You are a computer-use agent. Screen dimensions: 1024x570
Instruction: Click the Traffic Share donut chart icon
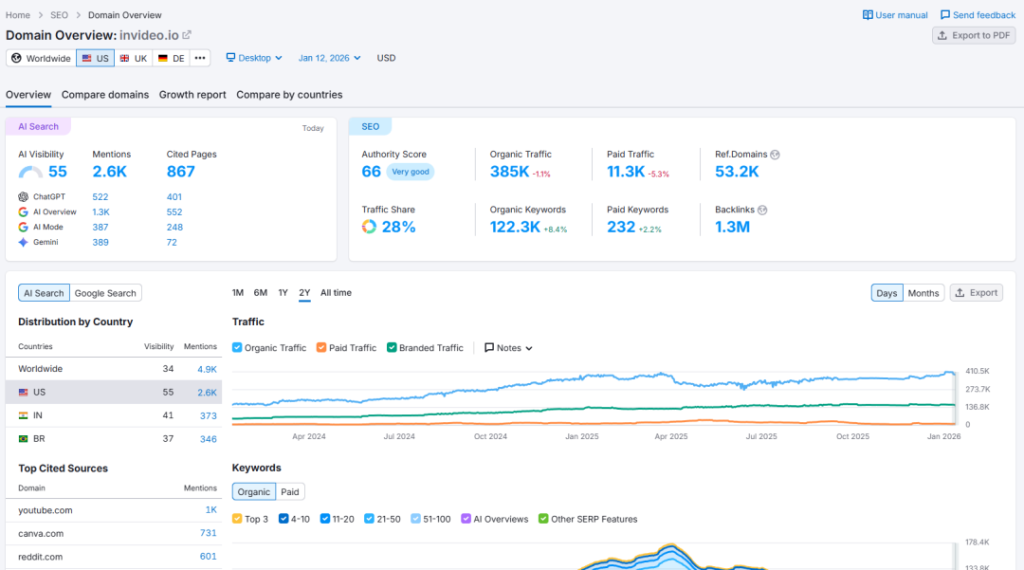tap(369, 227)
